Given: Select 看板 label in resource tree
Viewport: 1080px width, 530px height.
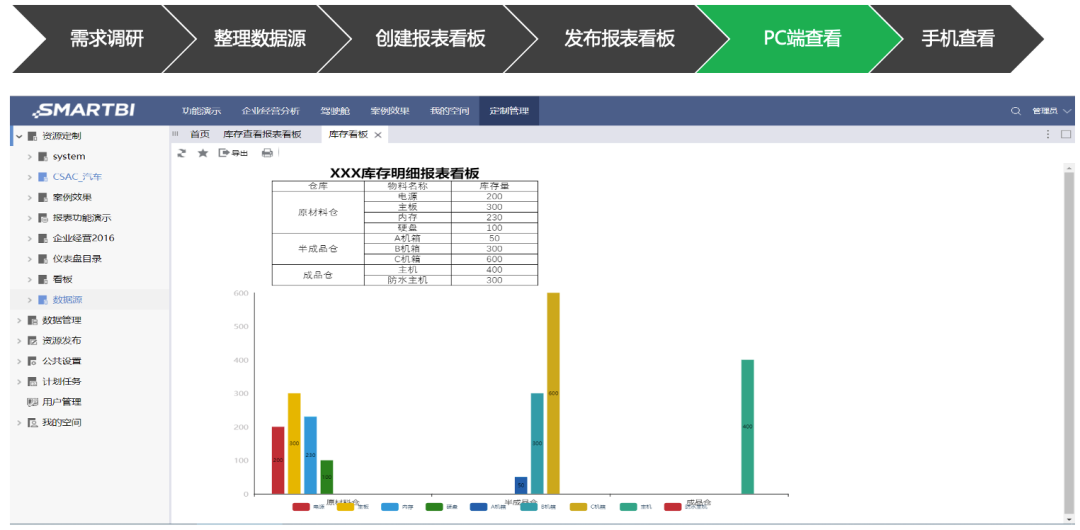Looking at the screenshot, I should 63,279.
